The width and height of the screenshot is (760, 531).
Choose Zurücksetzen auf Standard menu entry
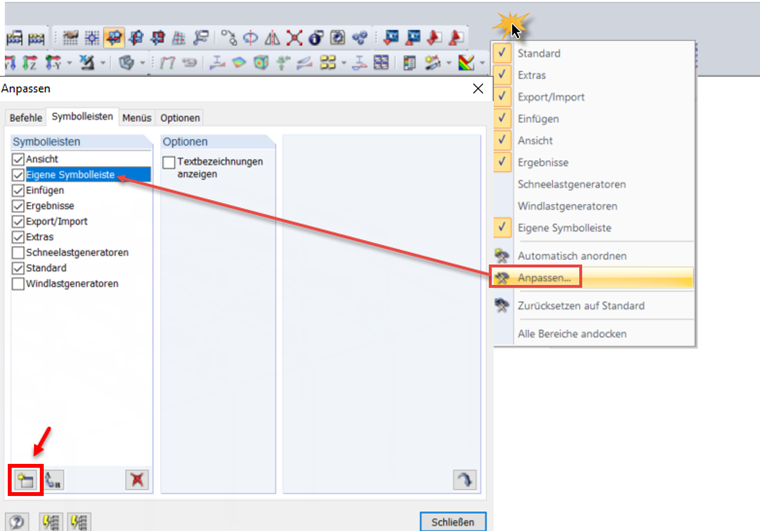tap(593, 305)
